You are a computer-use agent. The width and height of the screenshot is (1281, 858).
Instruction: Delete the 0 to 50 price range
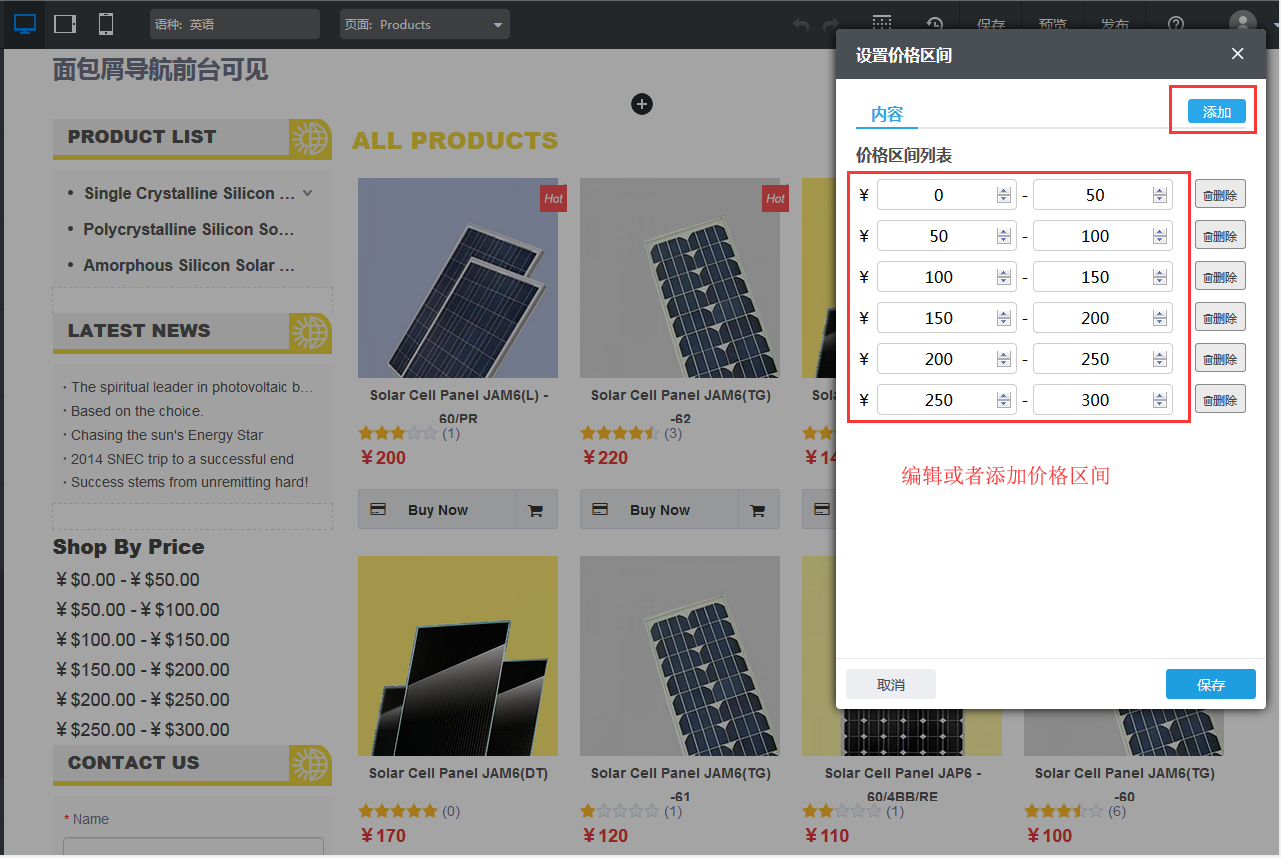point(1220,195)
